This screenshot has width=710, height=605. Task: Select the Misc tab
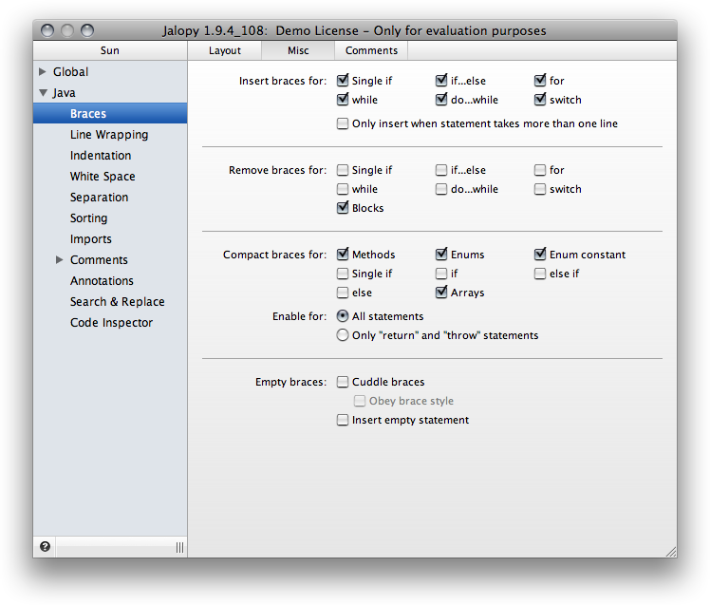coord(298,50)
